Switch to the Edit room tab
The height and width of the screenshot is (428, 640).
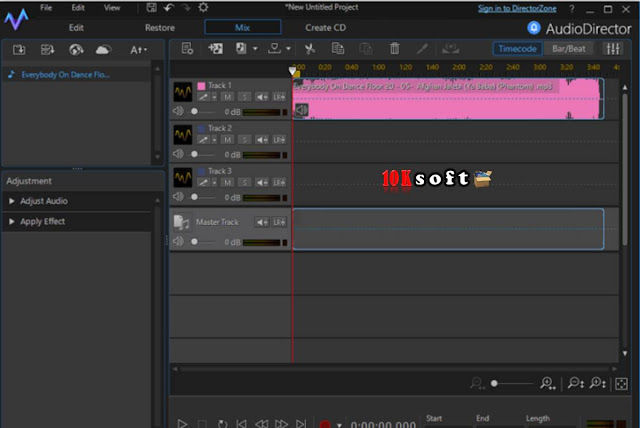76,28
